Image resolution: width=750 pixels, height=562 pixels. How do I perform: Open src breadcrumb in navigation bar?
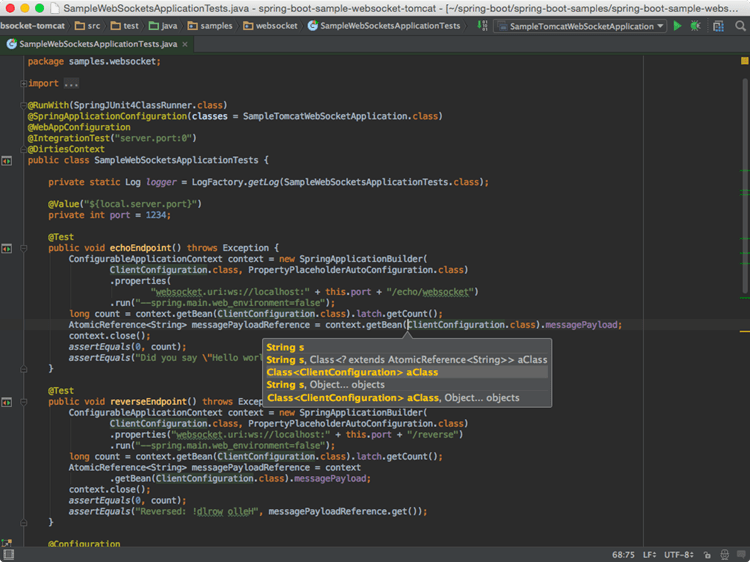click(88, 26)
